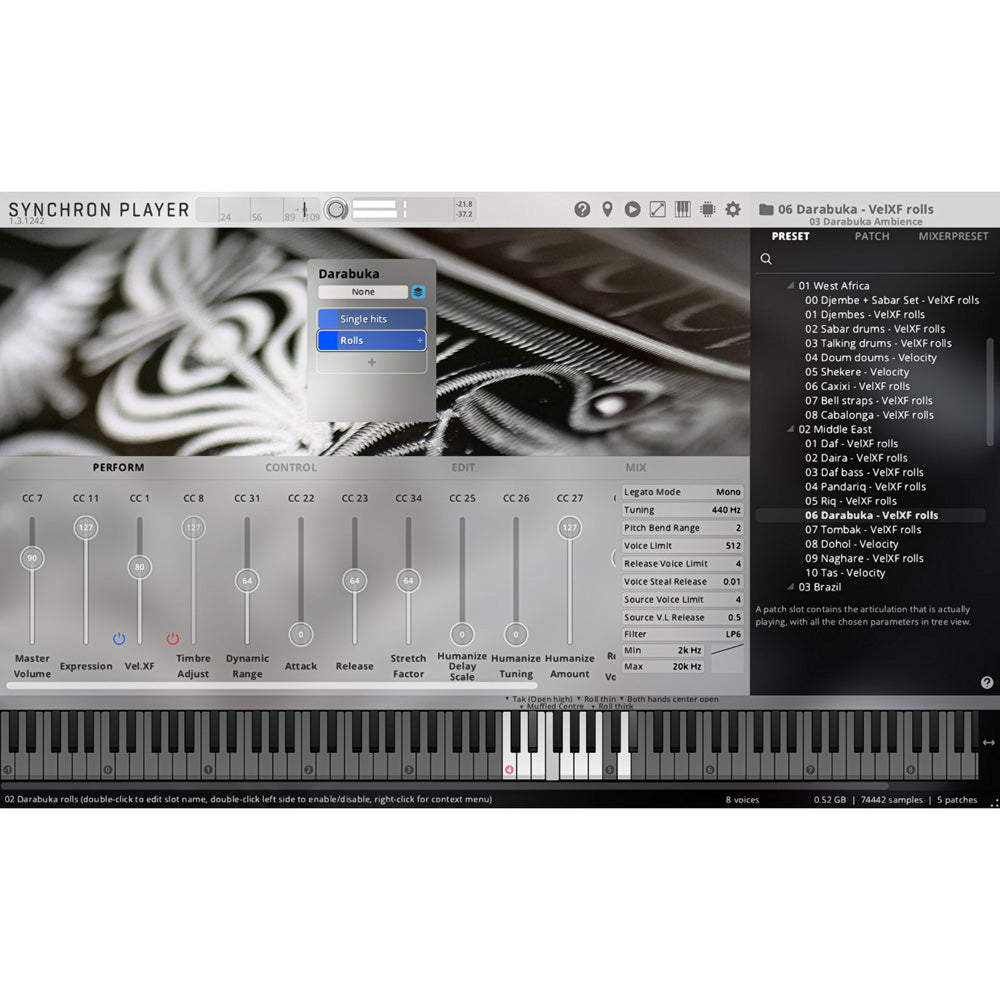
Task: Collapse the 01 West Africa folder
Action: 791,286
